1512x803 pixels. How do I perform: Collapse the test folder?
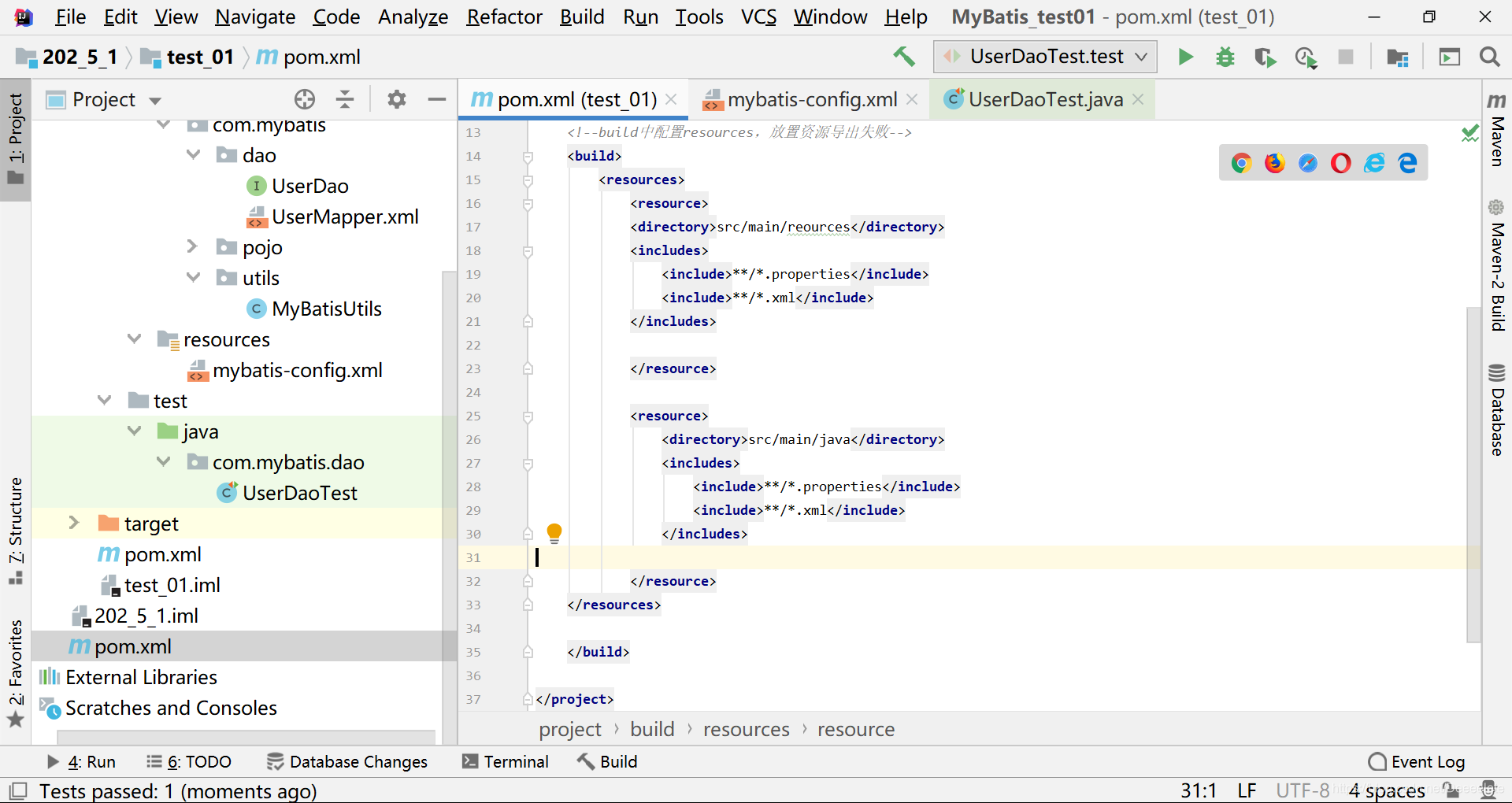click(x=104, y=400)
